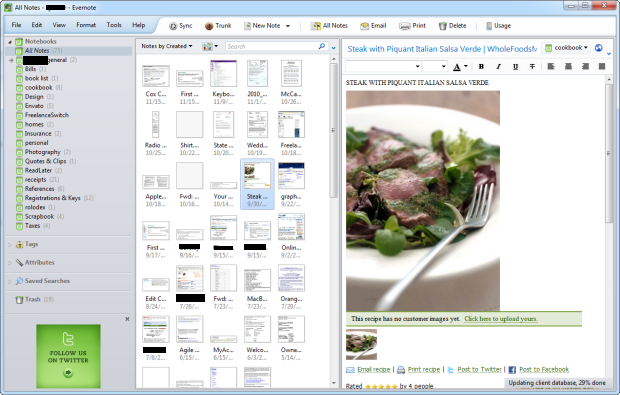Screen dimensions: 620x395
Task: Click the note list Search field
Action: (x=272, y=46)
